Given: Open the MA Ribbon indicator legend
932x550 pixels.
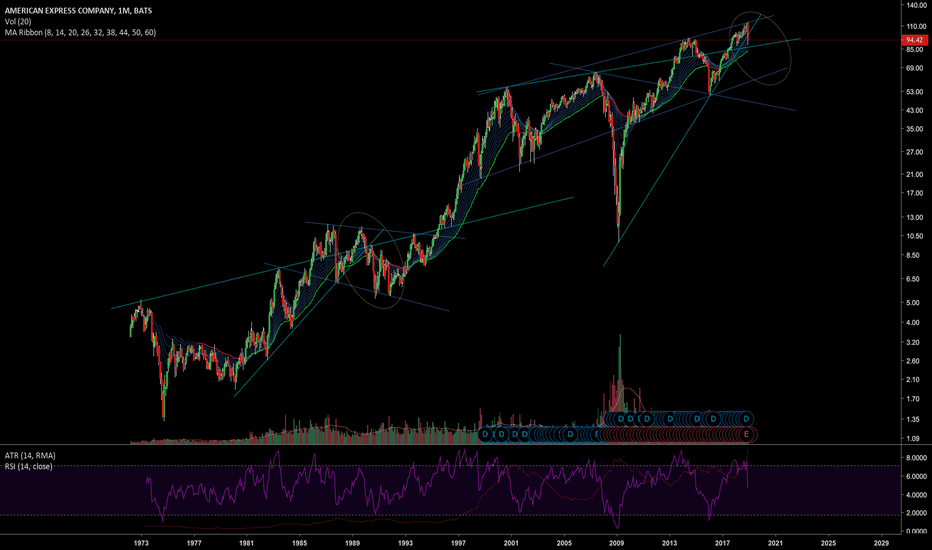Looking at the screenshot, I should tap(80, 32).
